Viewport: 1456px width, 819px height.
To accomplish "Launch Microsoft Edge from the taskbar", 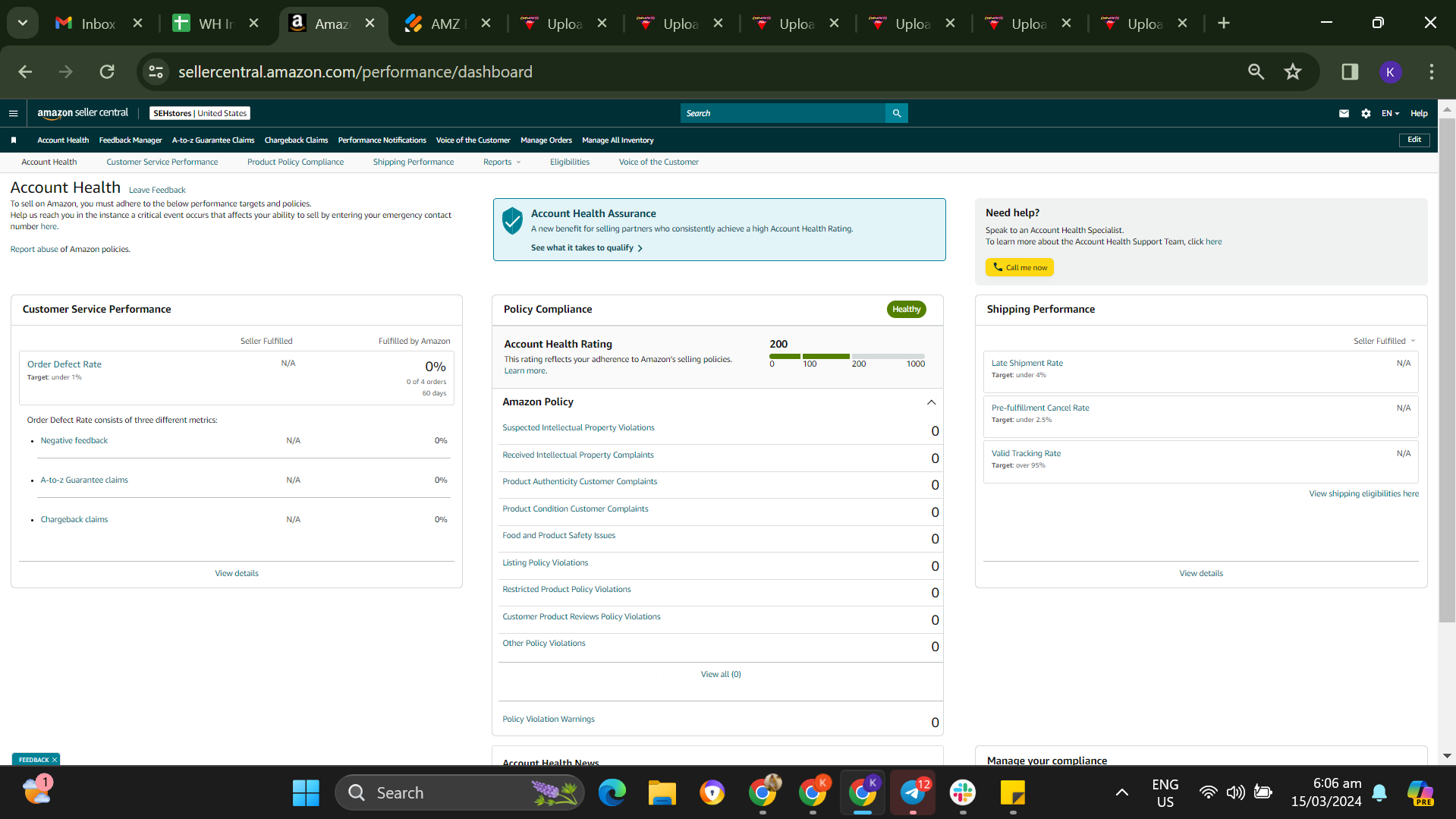I will pos(612,793).
